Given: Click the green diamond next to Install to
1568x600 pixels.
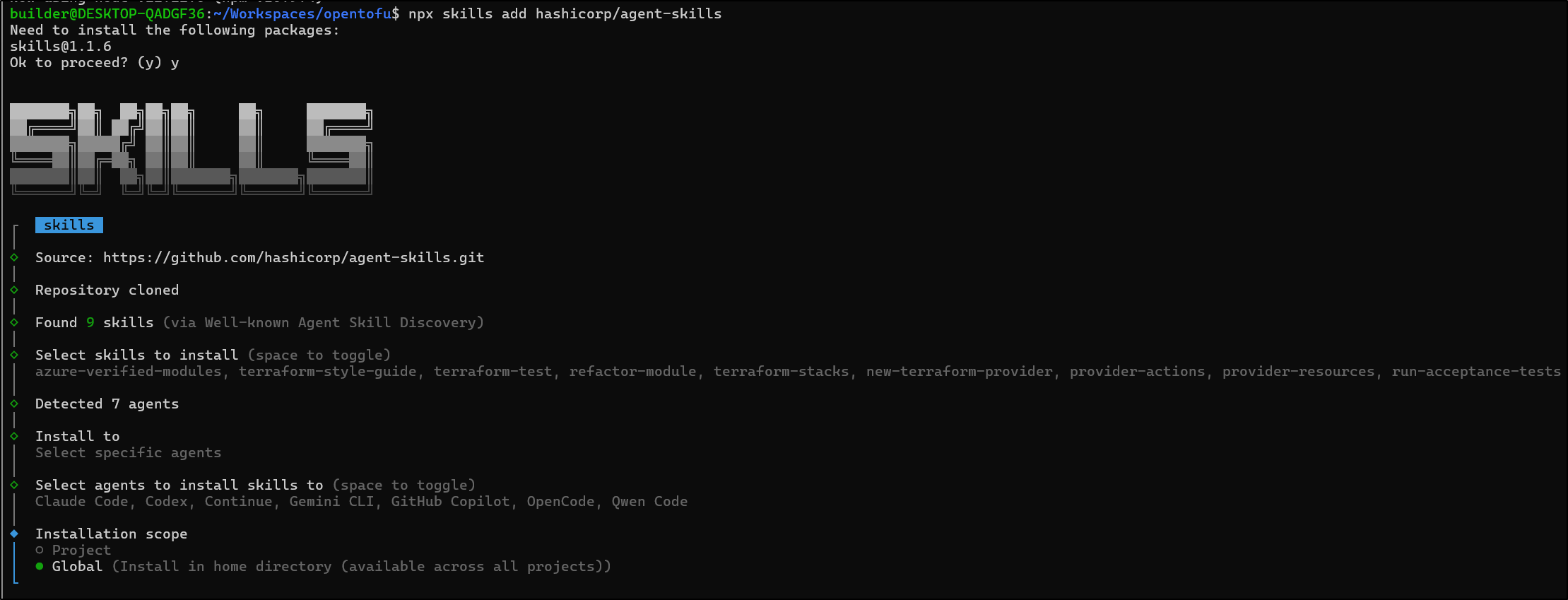Looking at the screenshot, I should 14,436.
